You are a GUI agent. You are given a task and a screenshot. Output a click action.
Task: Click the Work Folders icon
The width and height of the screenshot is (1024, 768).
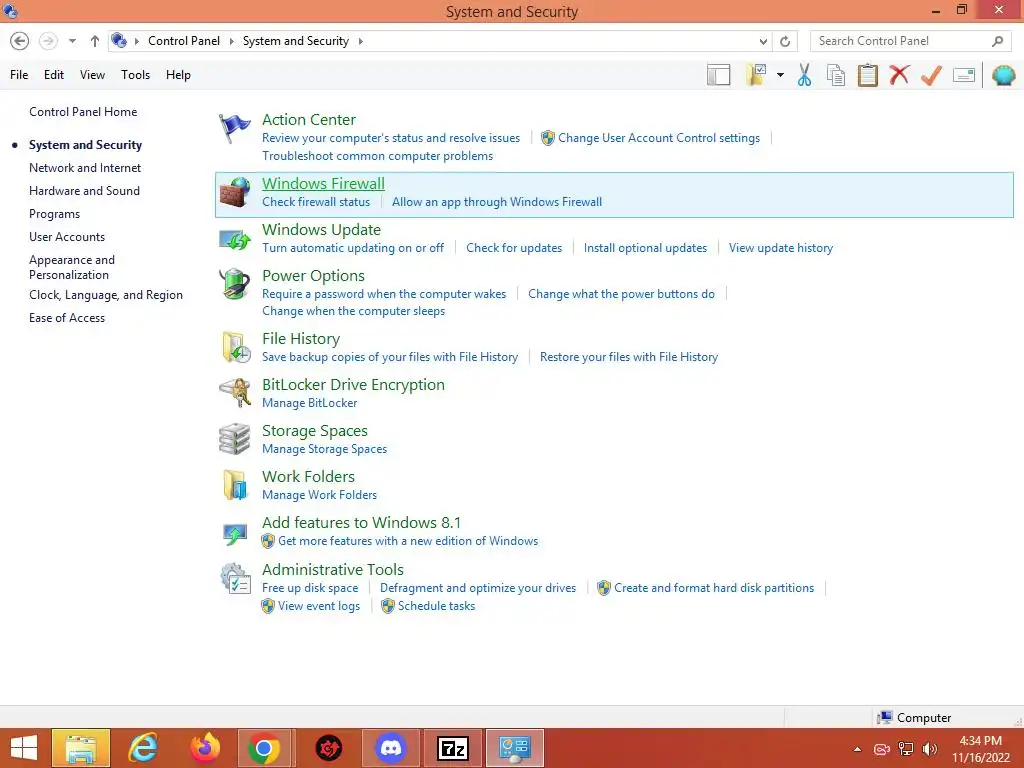click(x=234, y=485)
